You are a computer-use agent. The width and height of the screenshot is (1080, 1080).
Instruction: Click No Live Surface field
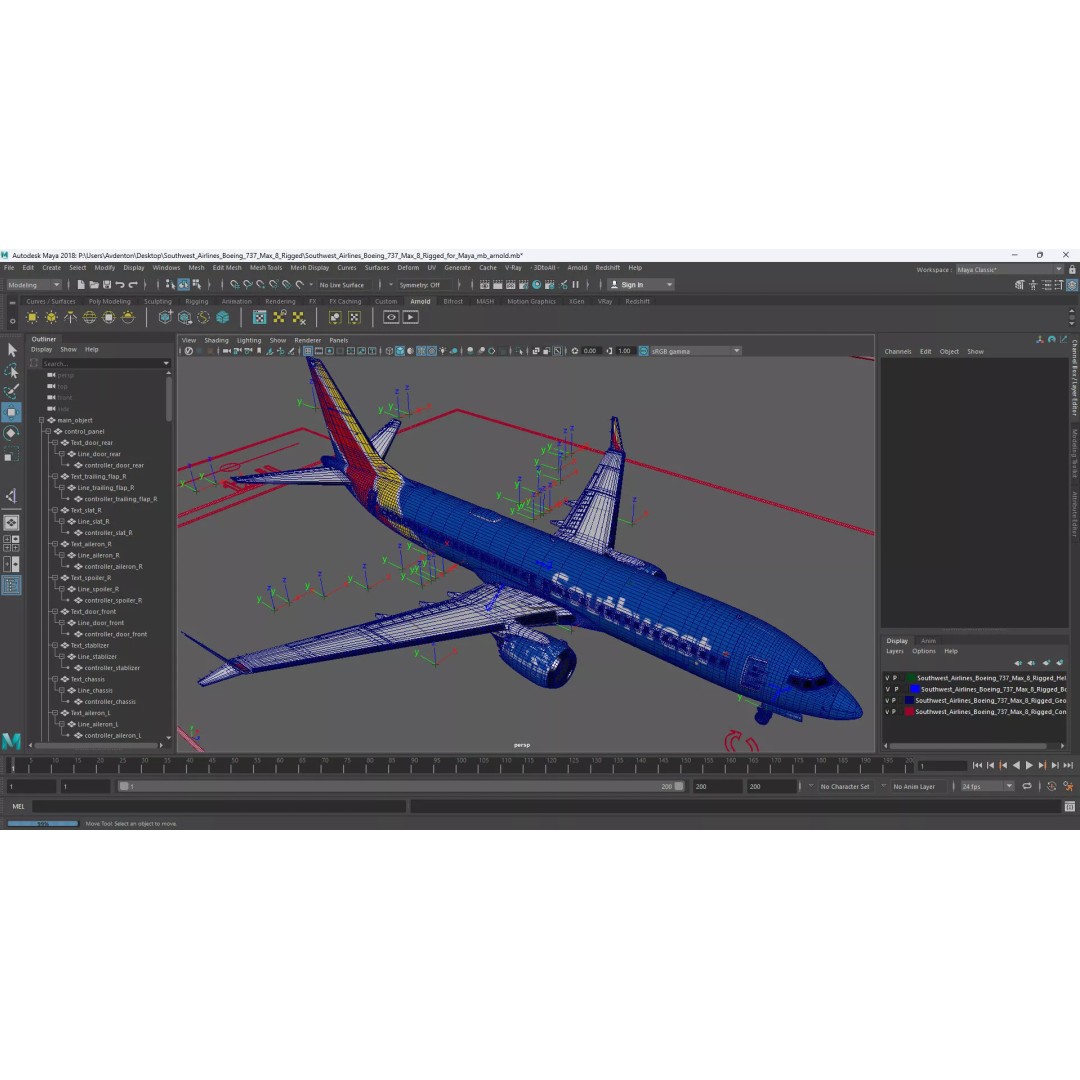[342, 284]
